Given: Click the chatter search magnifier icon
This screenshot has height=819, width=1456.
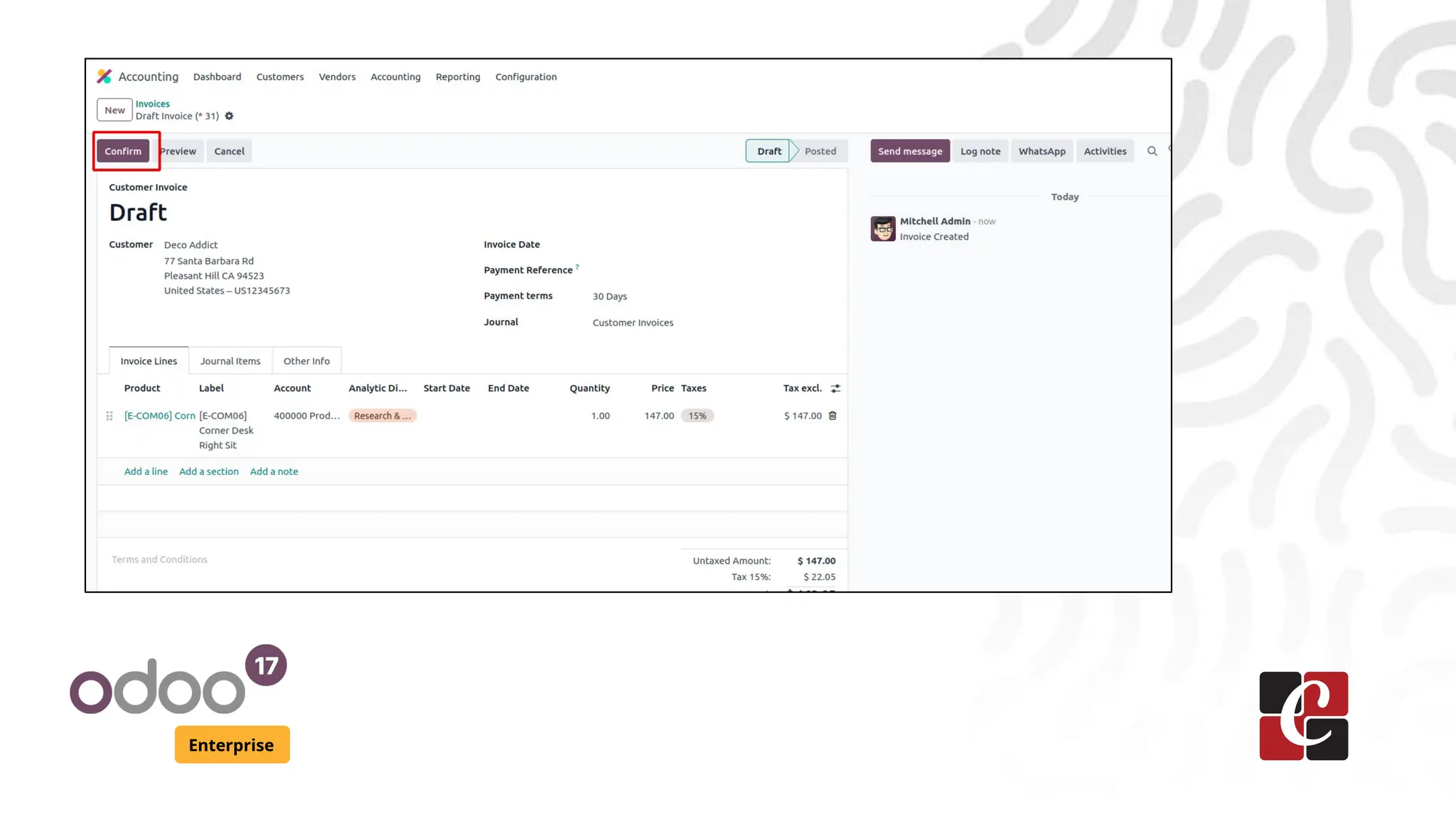Looking at the screenshot, I should [x=1152, y=151].
